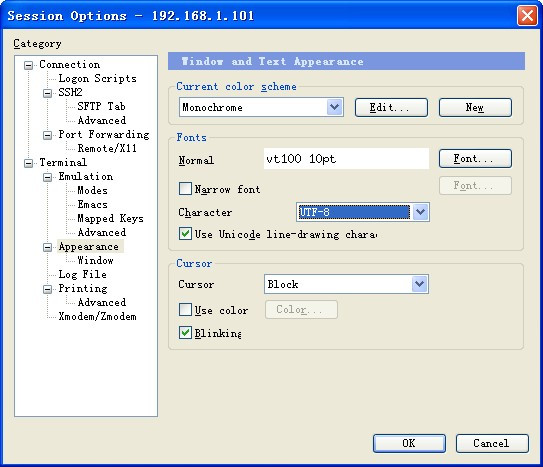Image resolution: width=543 pixels, height=467 pixels.
Task: Close the Session Options dialog
Action: [x=527, y=16]
